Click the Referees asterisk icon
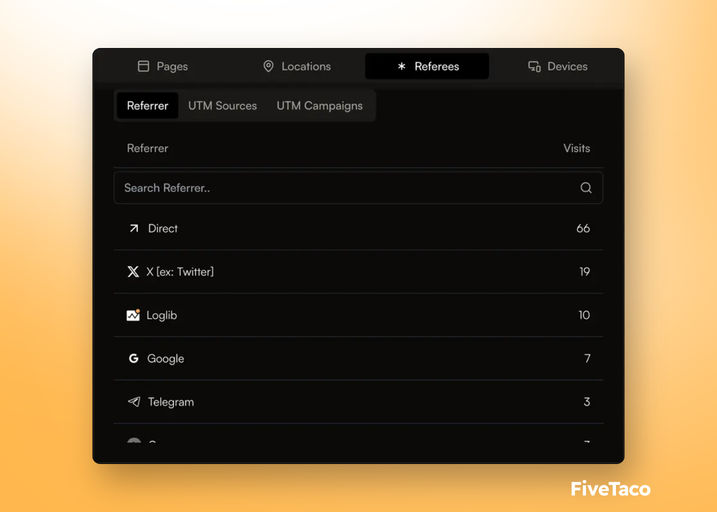717x512 pixels. (402, 66)
